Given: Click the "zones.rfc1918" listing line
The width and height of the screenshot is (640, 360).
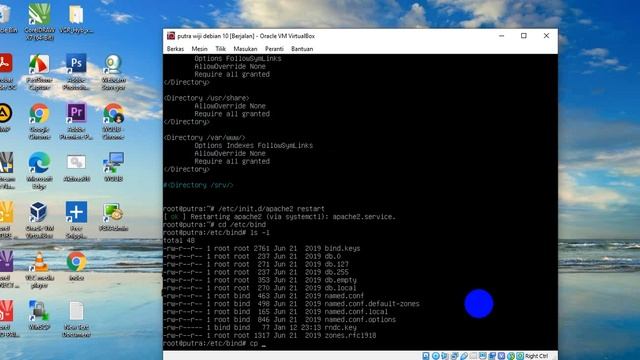Looking at the screenshot, I should pyautogui.click(x=270, y=336).
